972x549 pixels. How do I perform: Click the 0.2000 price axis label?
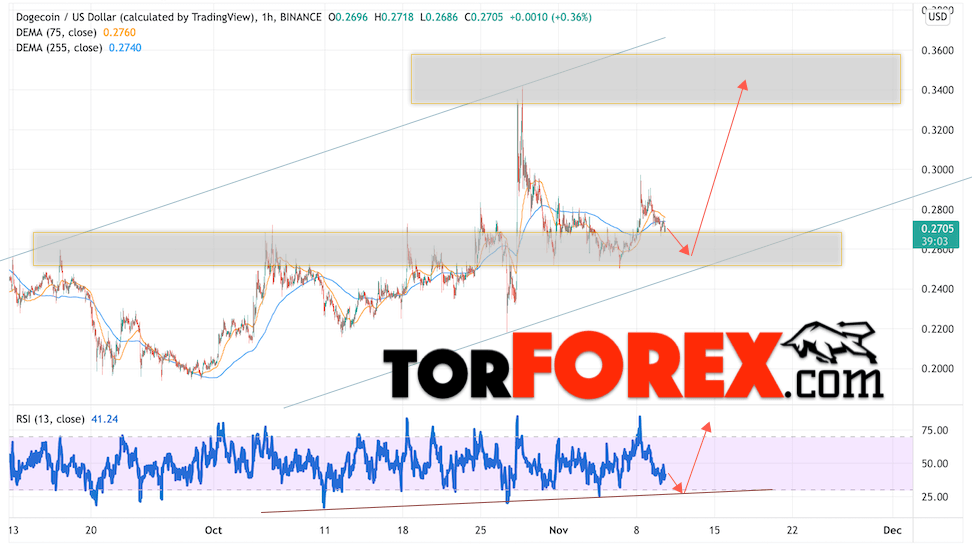point(937,369)
